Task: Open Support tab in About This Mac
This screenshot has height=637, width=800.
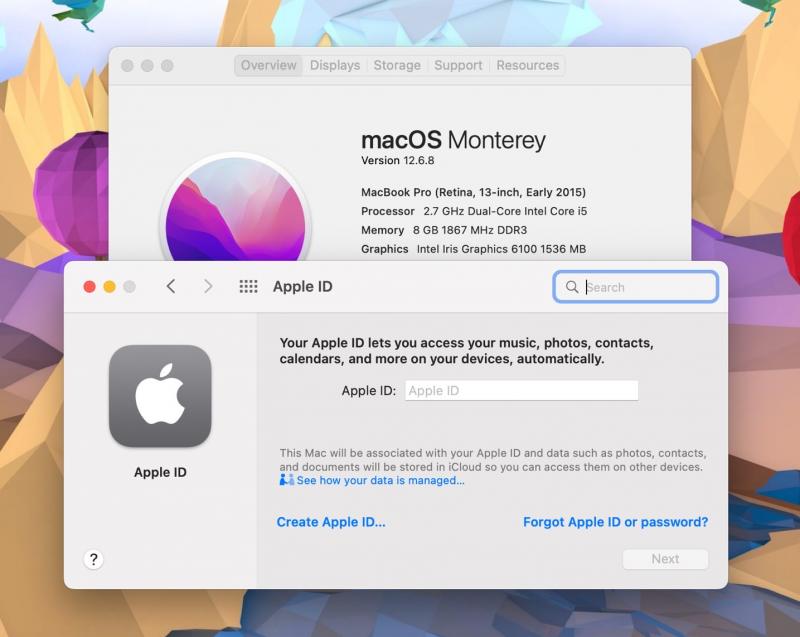Action: pos(458,65)
